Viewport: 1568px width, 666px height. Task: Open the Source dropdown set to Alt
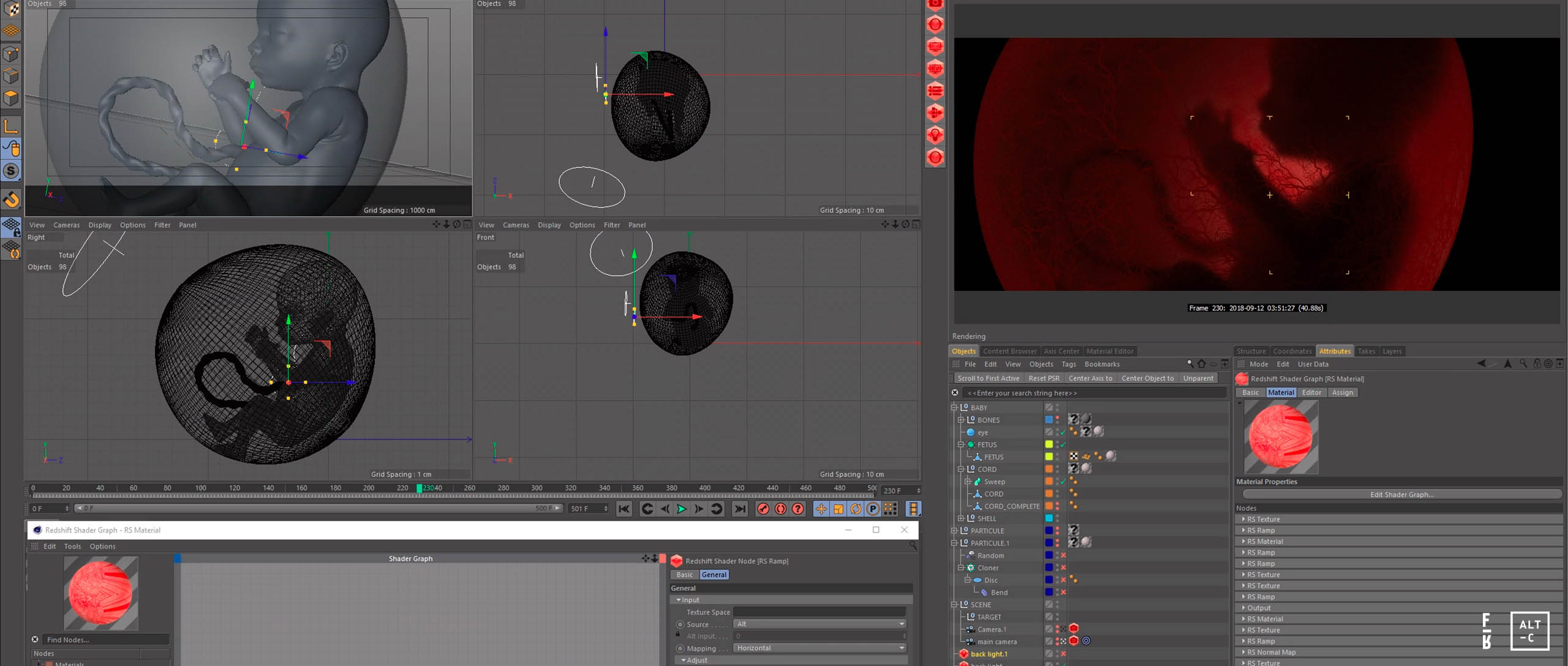click(820, 624)
